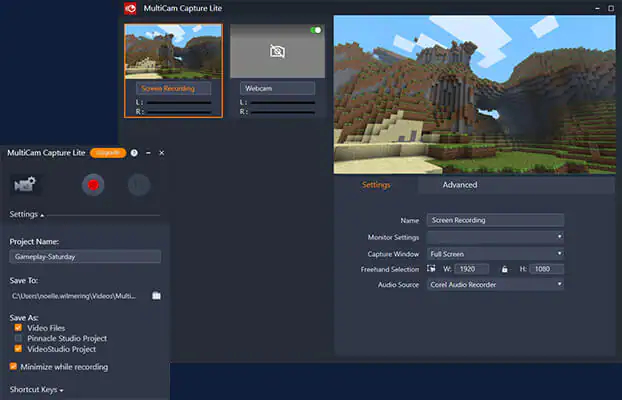Open the Monitor Settings dropdown
This screenshot has height=400, width=622.
(495, 237)
